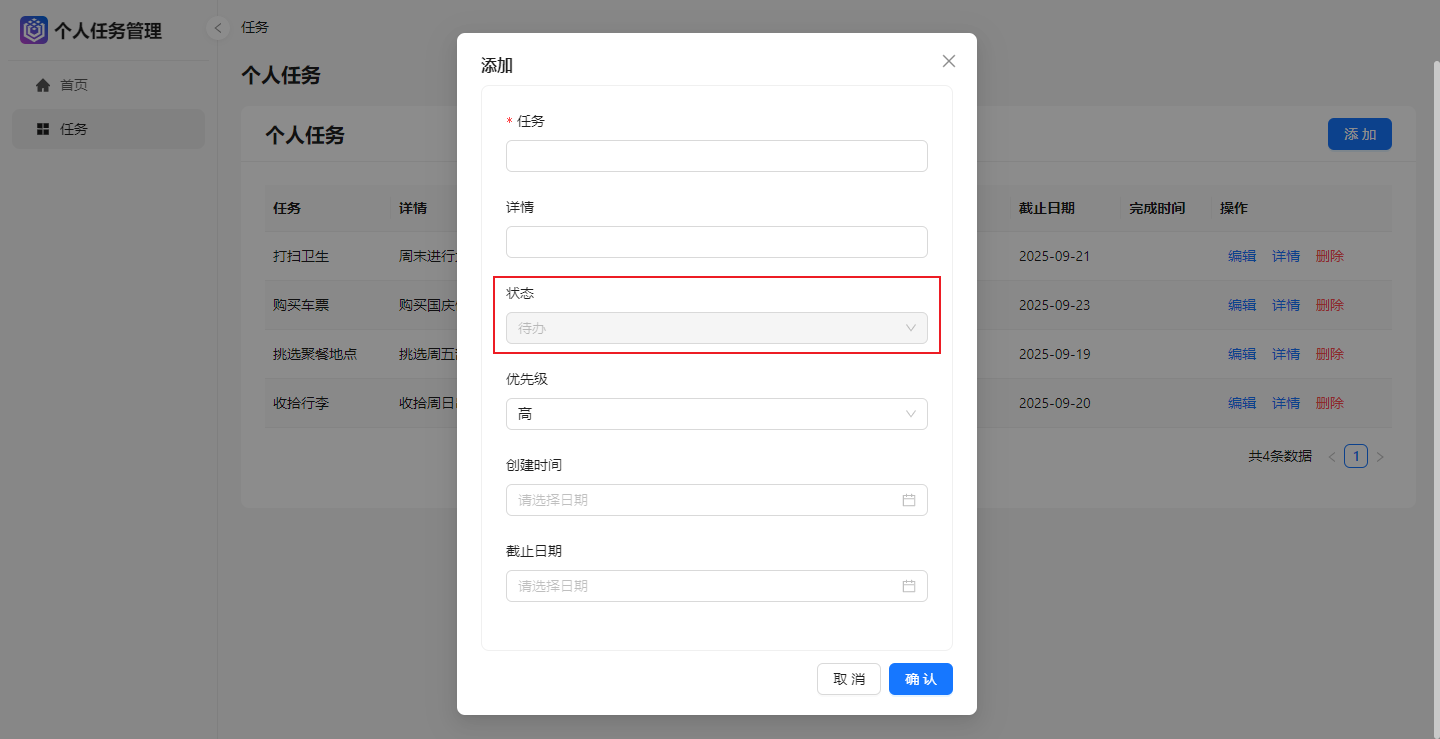Viewport: 1440px width, 739px height.
Task: Select 任务 in the sidebar menu
Action: (74, 128)
